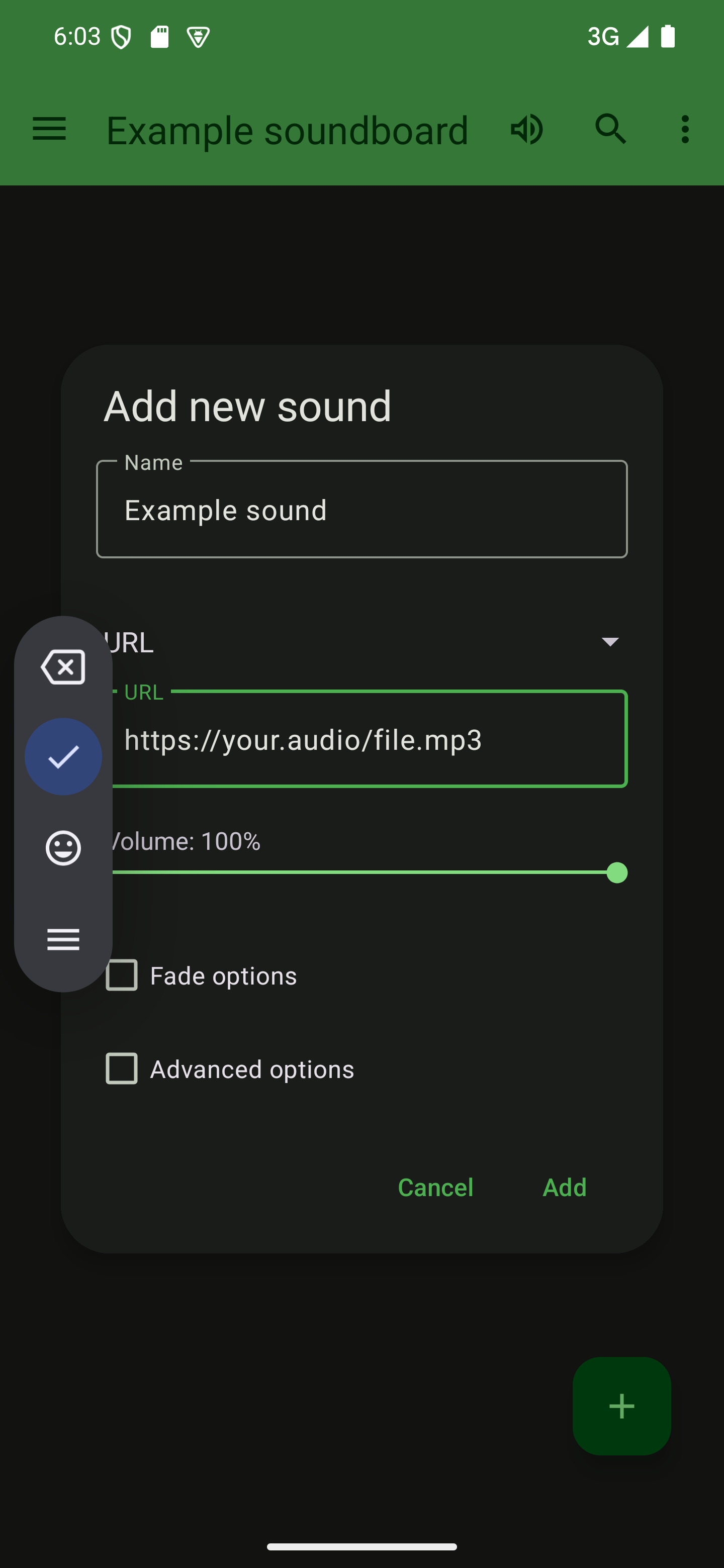Image resolution: width=724 pixels, height=1568 pixels.
Task: Open the hamburger navigation menu
Action: coord(49,129)
